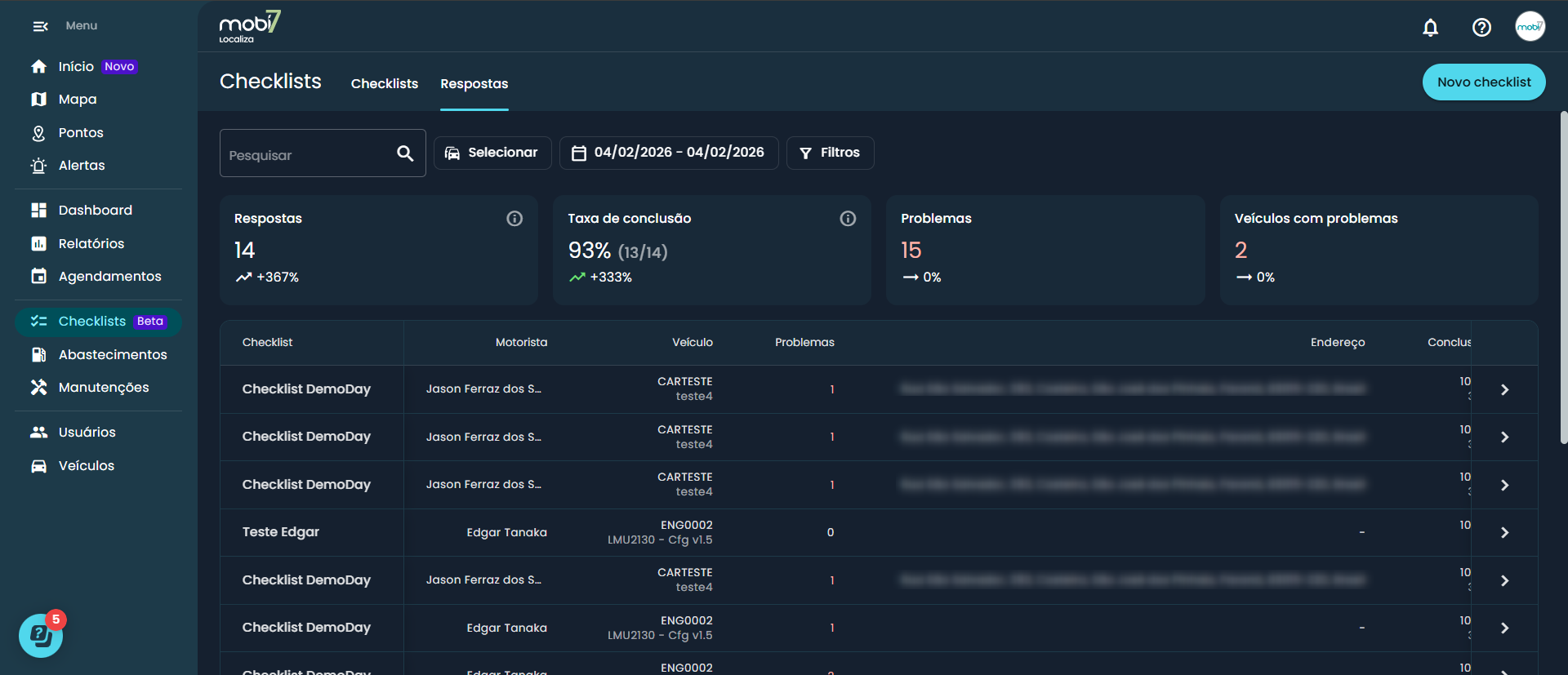Click the search magnifier icon
1568x675 pixels.
pos(405,153)
